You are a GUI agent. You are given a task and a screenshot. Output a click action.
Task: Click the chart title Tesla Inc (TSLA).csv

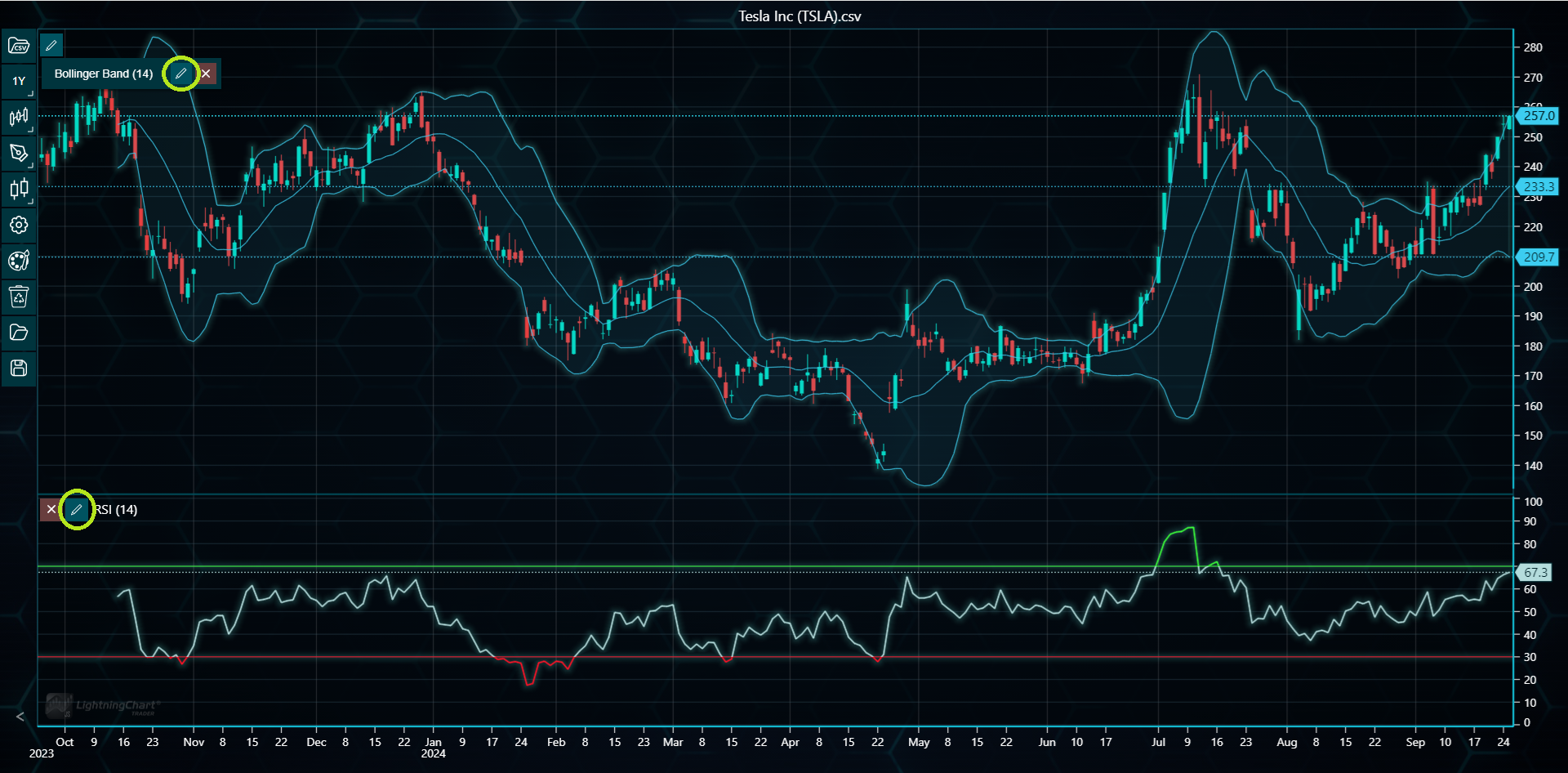click(800, 16)
